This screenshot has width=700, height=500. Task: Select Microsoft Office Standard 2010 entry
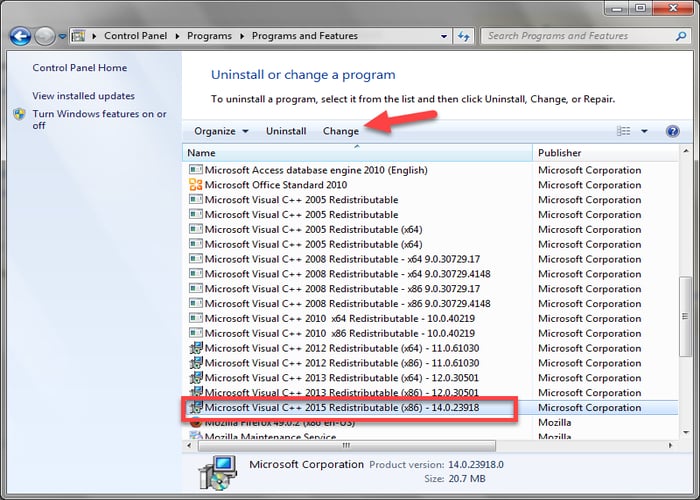[276, 185]
